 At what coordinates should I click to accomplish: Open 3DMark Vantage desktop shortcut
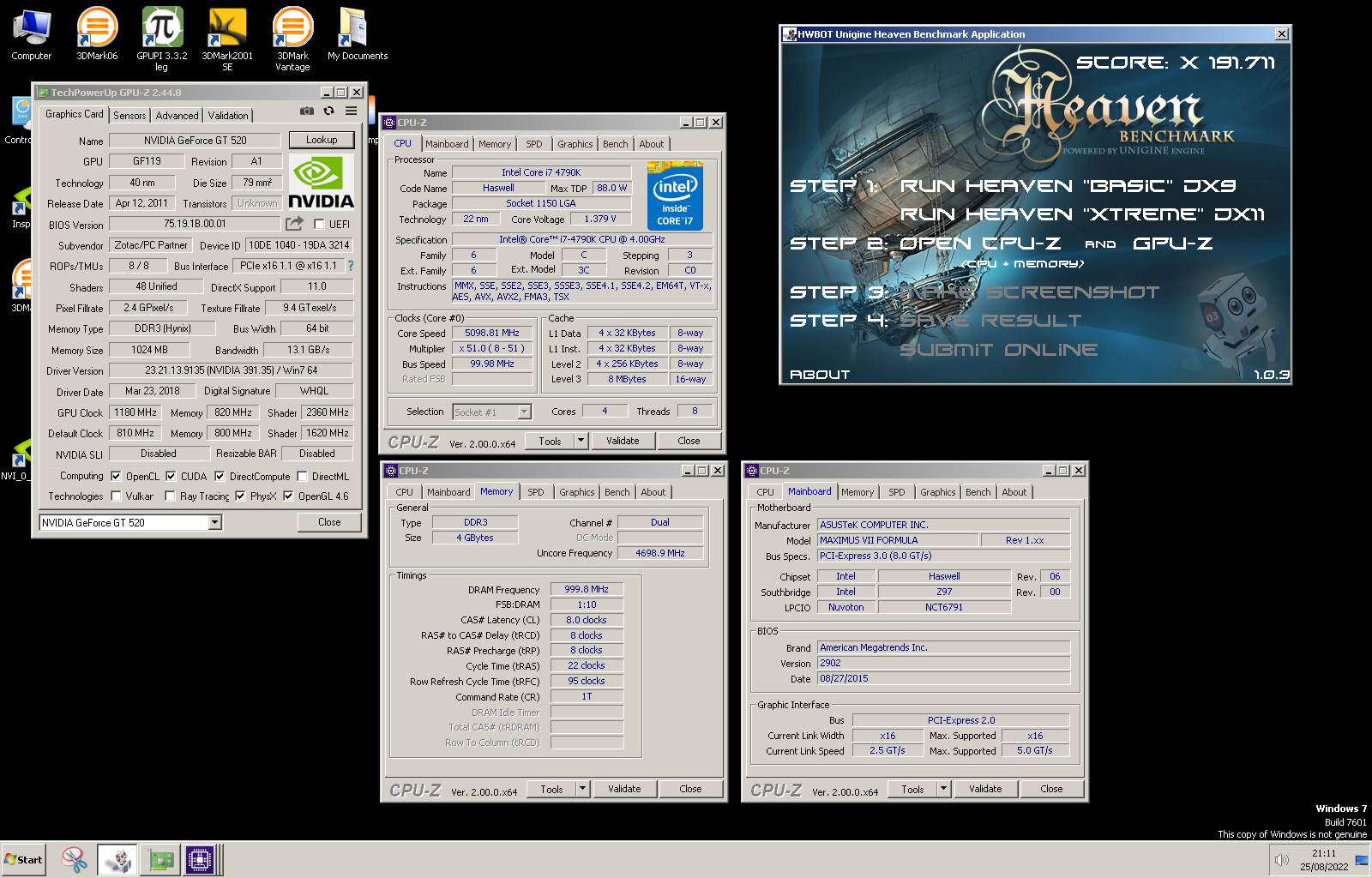coord(292,39)
